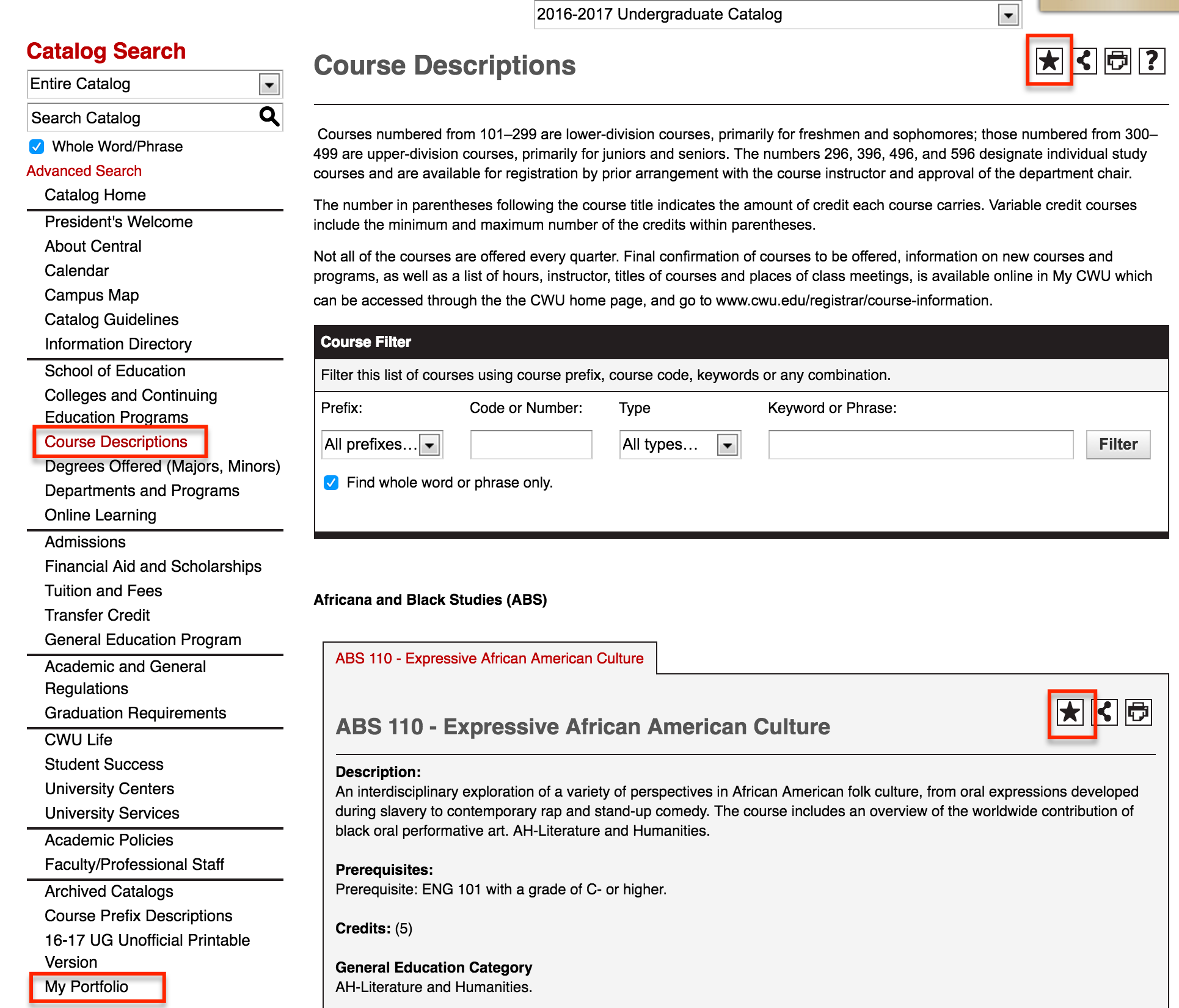The width and height of the screenshot is (1179, 1008).
Task: Uncheck Find whole word or phrase only
Action: click(331, 483)
